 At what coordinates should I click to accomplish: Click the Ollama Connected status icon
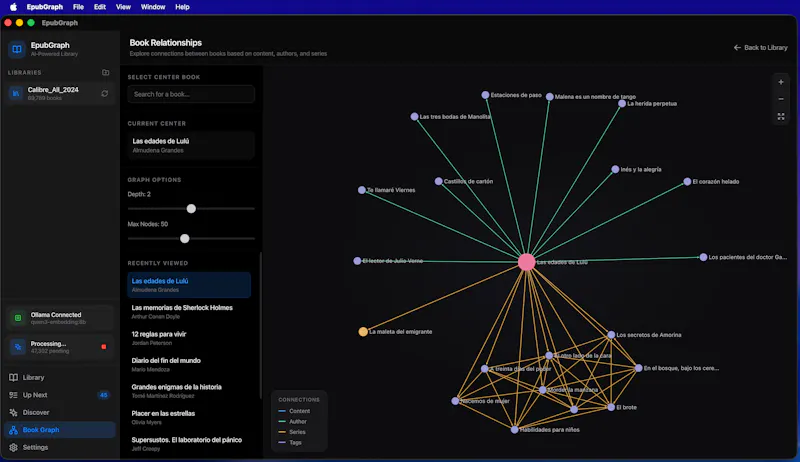click(18, 318)
